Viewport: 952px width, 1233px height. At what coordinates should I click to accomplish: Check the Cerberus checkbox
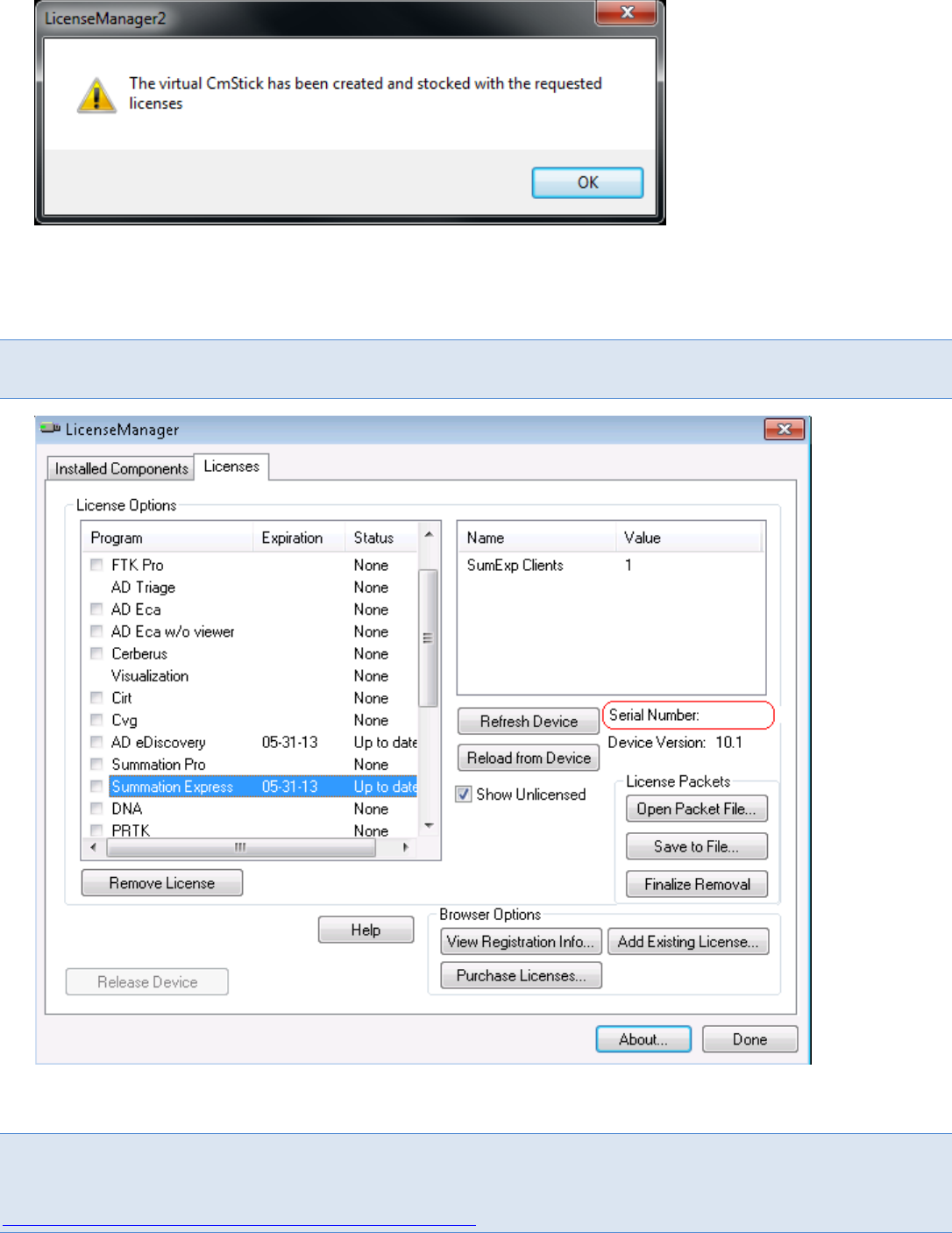pos(96,653)
